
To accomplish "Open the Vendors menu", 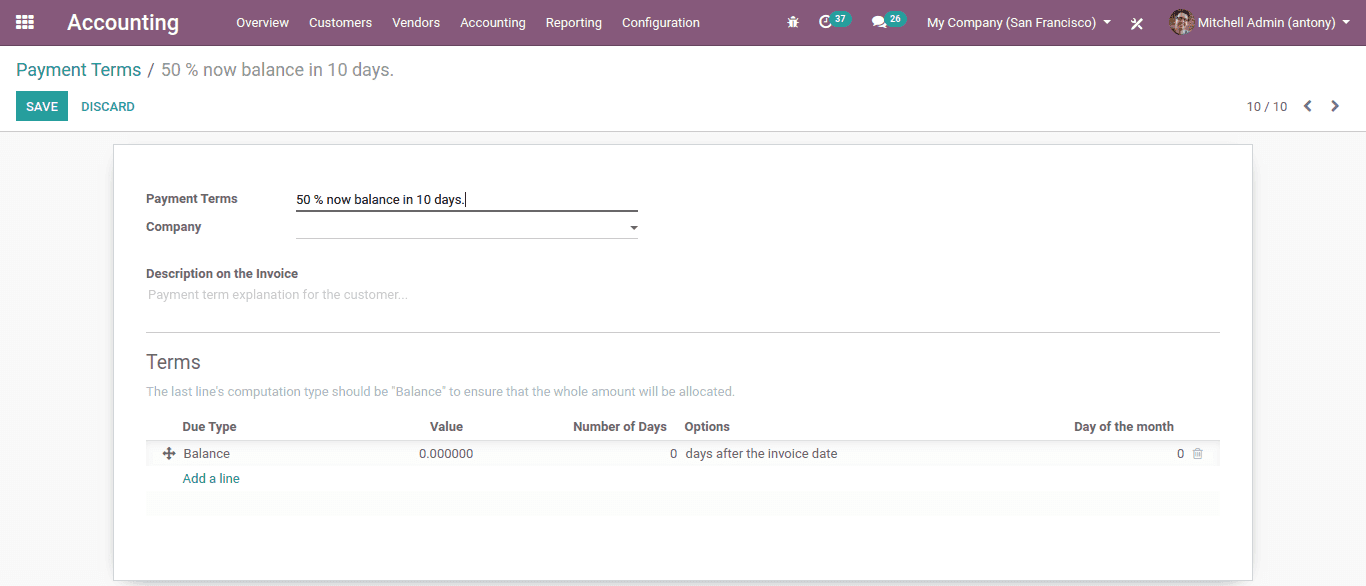I will (x=416, y=22).
